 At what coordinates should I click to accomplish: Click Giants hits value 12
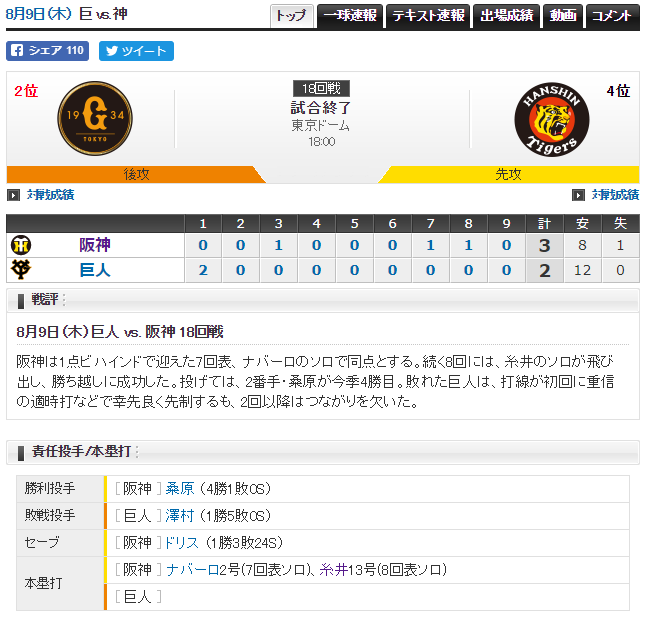coord(582,270)
